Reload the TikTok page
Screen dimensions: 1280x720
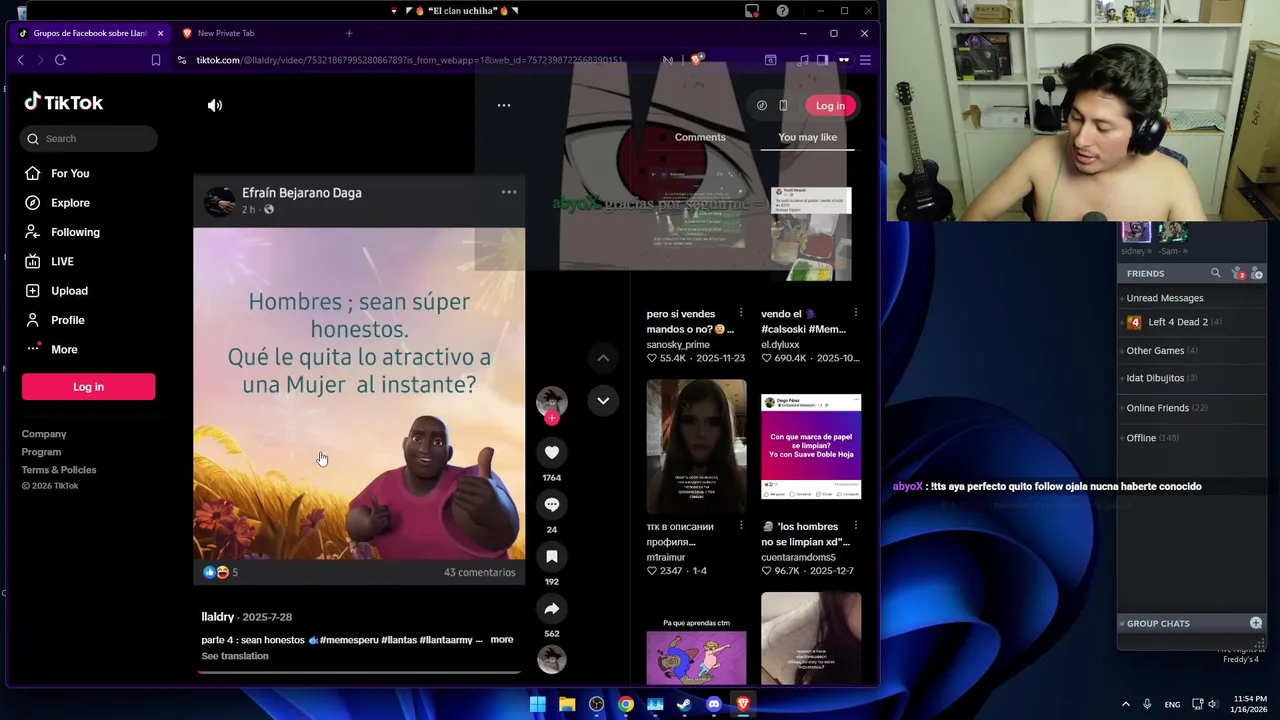(60, 60)
